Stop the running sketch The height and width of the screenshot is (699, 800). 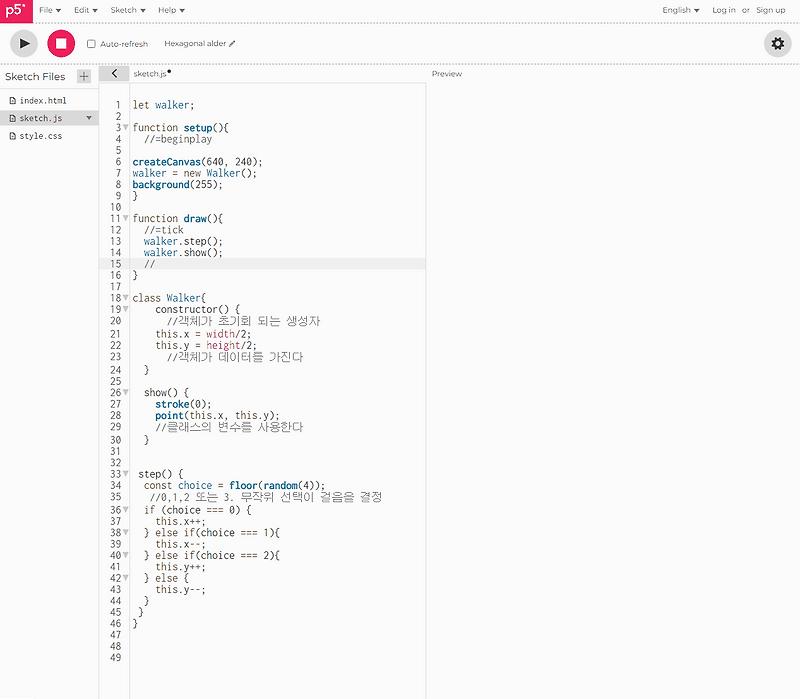pos(59,43)
